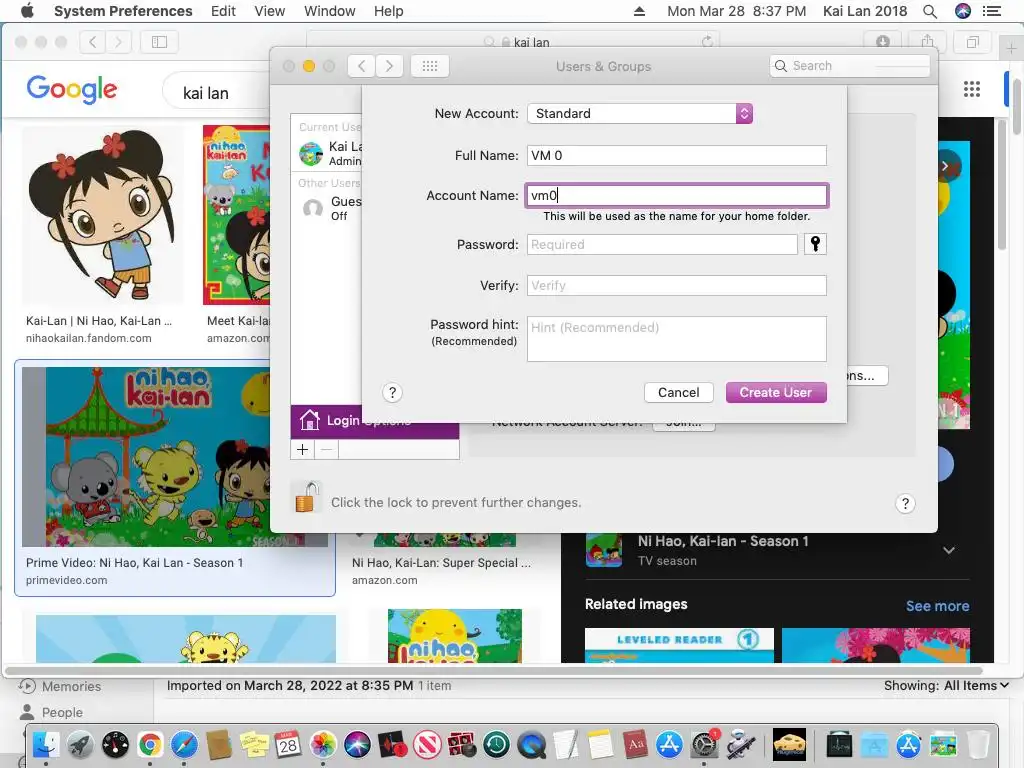Image resolution: width=1024 pixels, height=768 pixels.
Task: Open Photos app from the Dock
Action: [323, 744]
